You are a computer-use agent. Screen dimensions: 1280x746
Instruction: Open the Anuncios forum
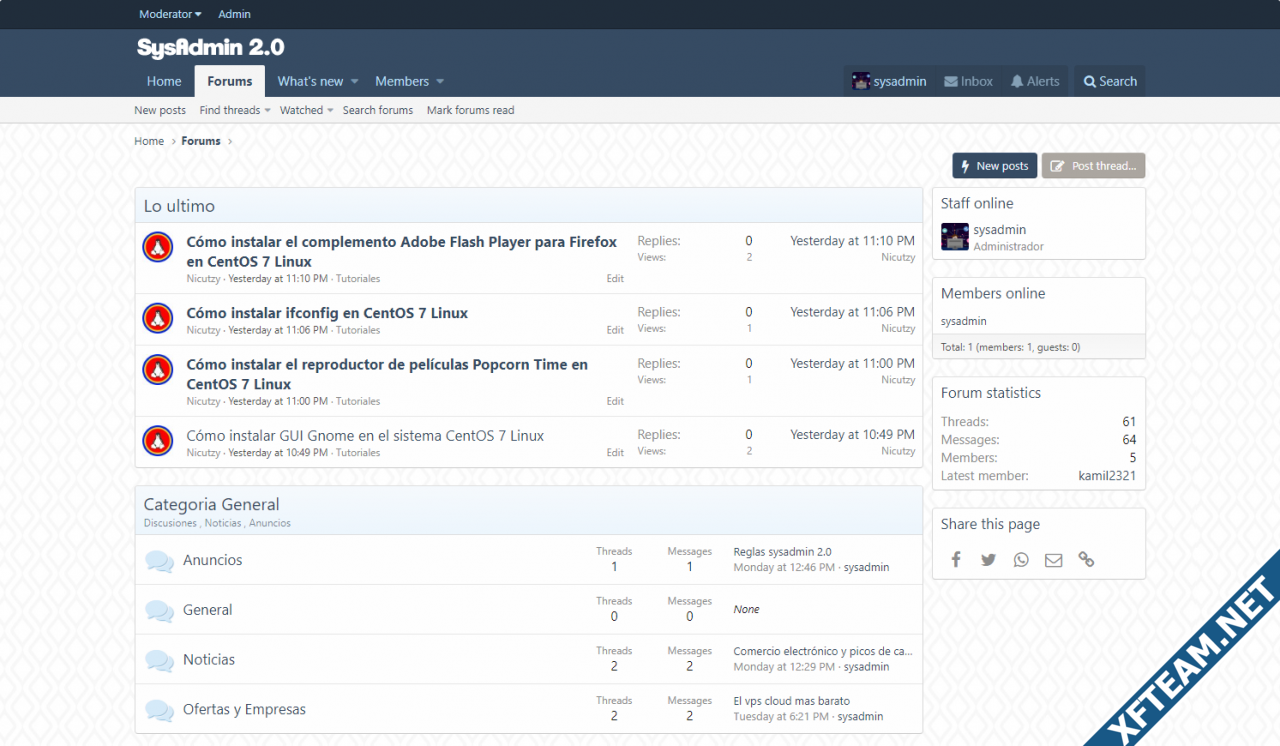(x=212, y=560)
